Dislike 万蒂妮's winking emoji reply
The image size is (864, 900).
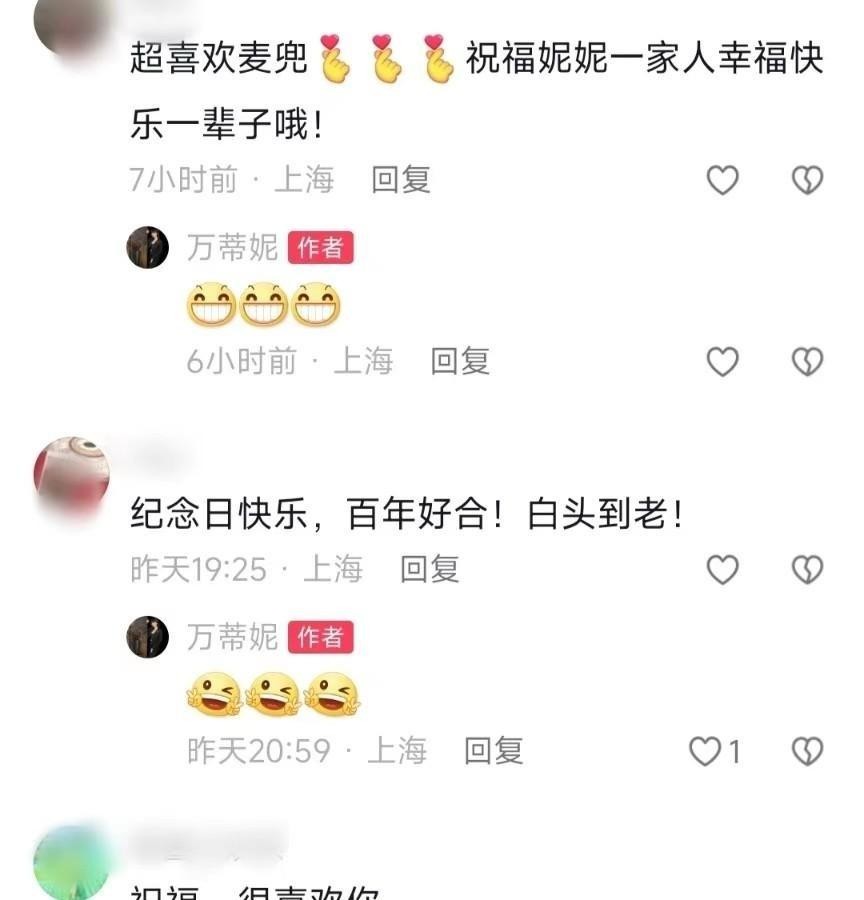point(807,751)
